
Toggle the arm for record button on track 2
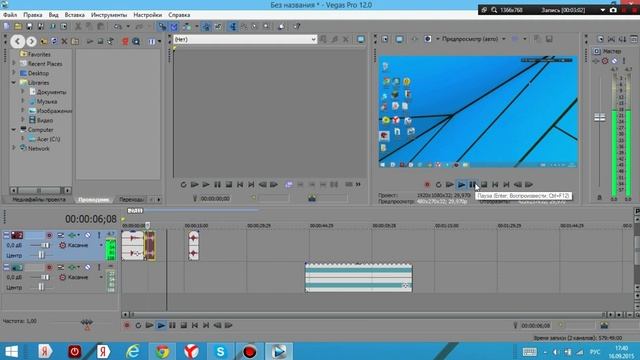click(49, 235)
